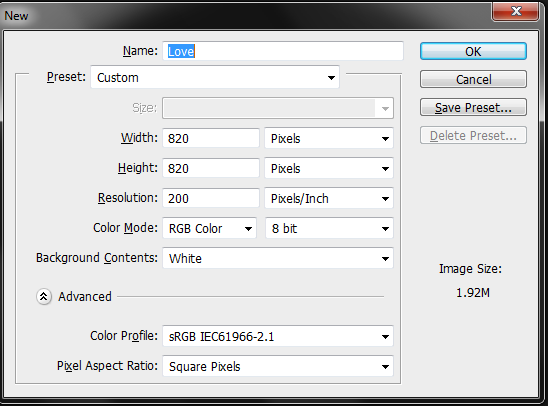
Task: Open the Color Mode RGB Color dropdown
Action: pyautogui.click(x=210, y=229)
